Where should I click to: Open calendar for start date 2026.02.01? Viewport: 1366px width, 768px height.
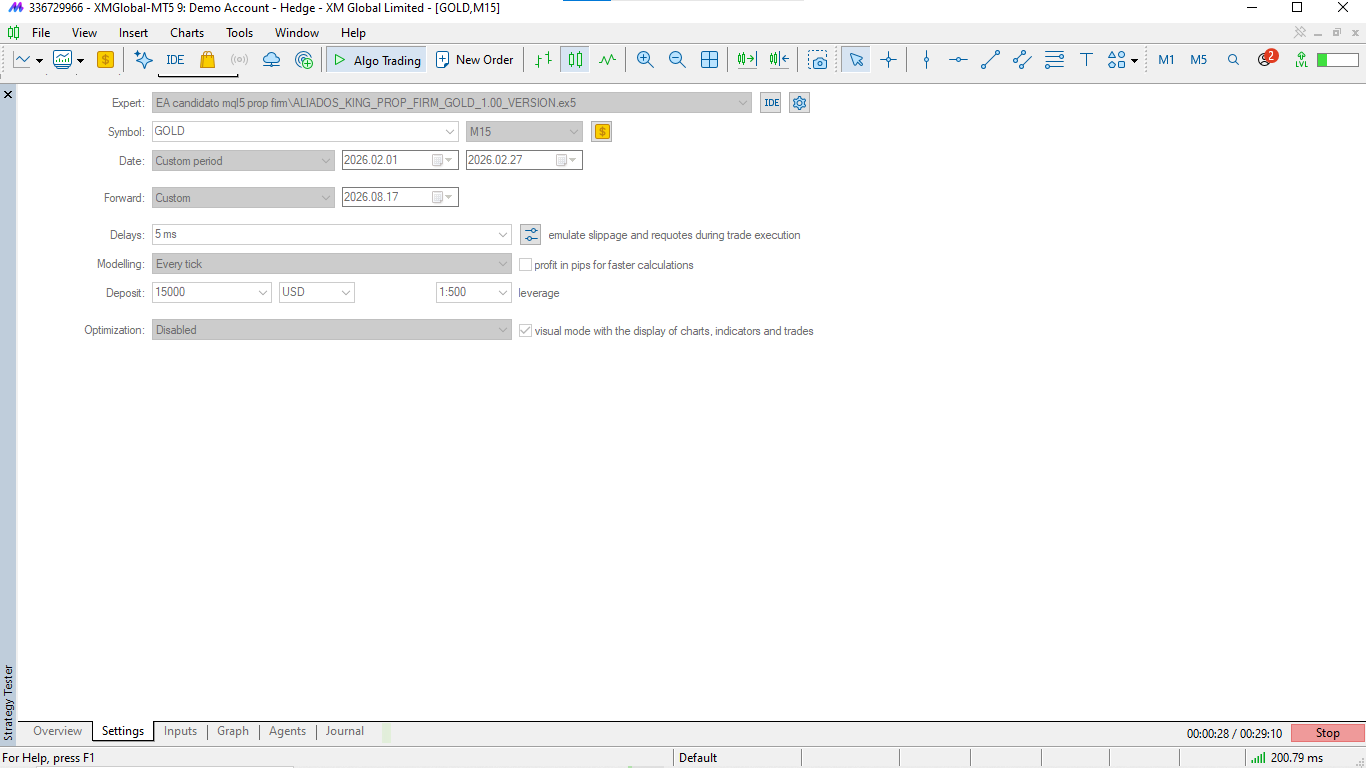(442, 160)
